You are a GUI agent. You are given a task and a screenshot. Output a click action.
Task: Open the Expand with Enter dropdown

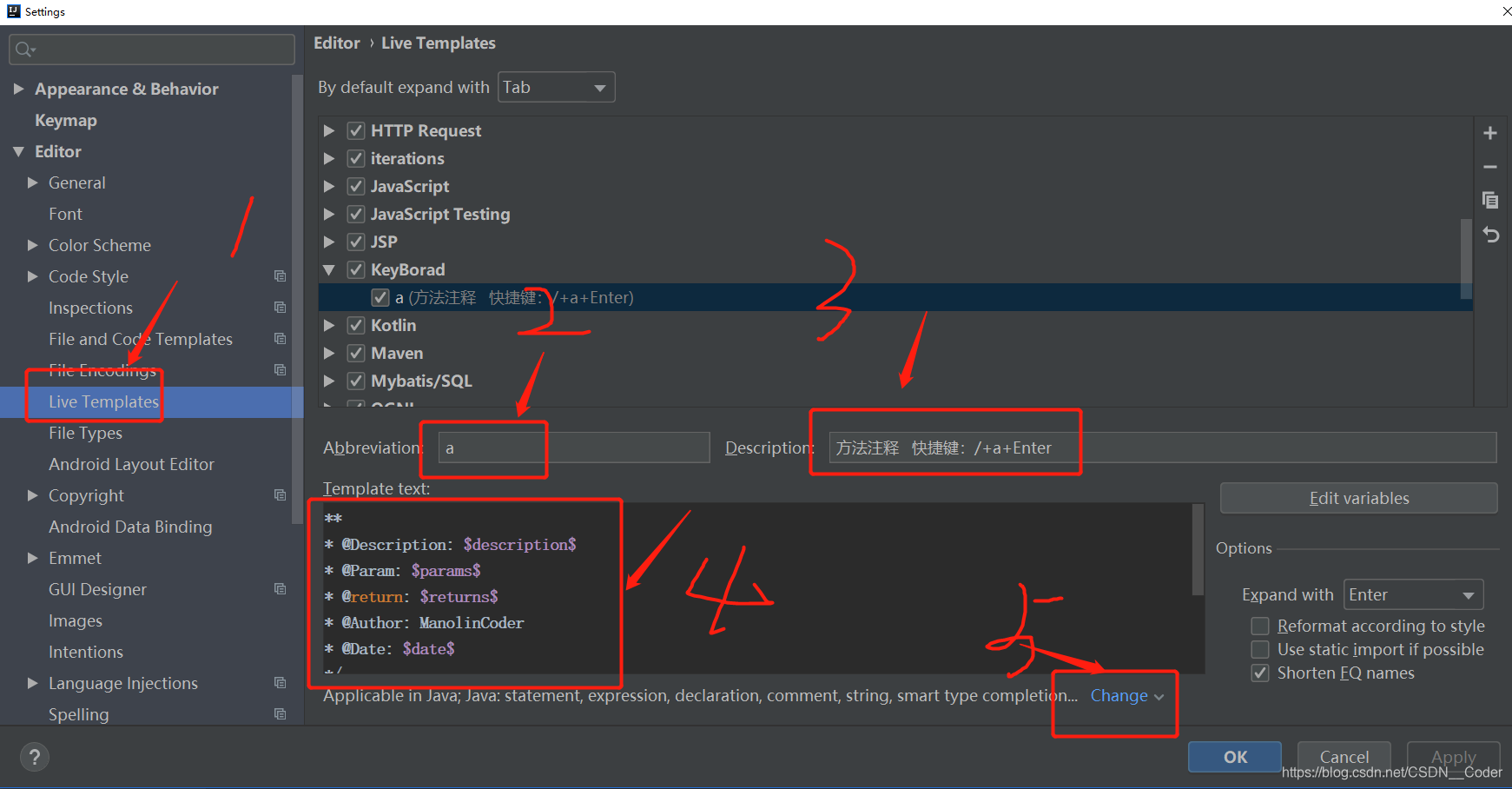coord(1413,594)
